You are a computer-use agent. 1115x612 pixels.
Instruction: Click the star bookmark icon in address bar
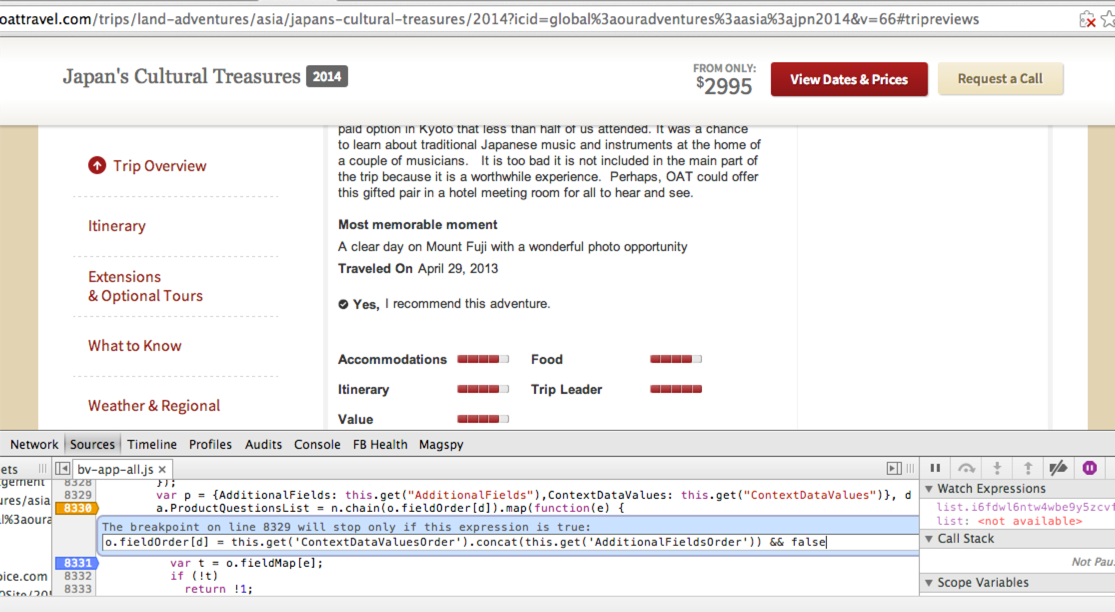click(x=1107, y=19)
